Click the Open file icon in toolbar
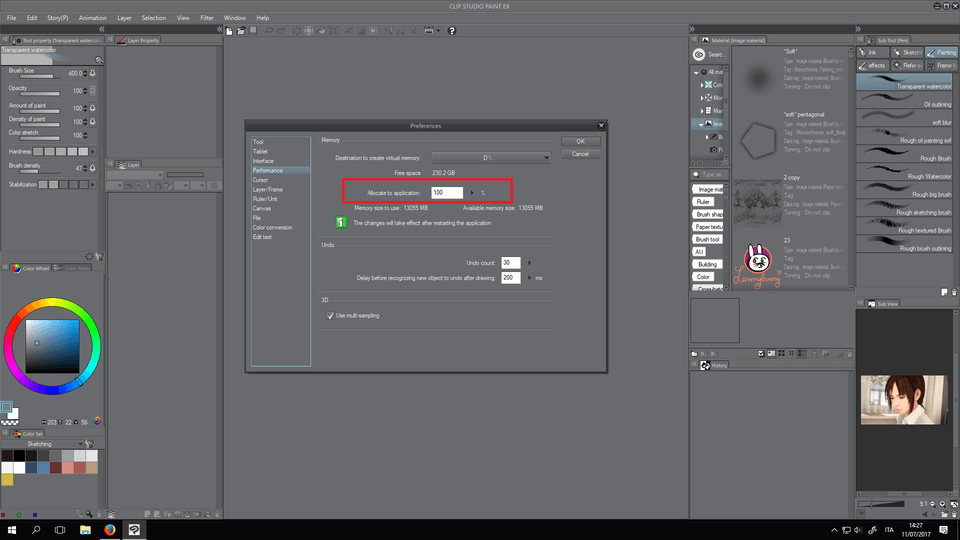Image resolution: width=960 pixels, height=540 pixels. click(241, 31)
